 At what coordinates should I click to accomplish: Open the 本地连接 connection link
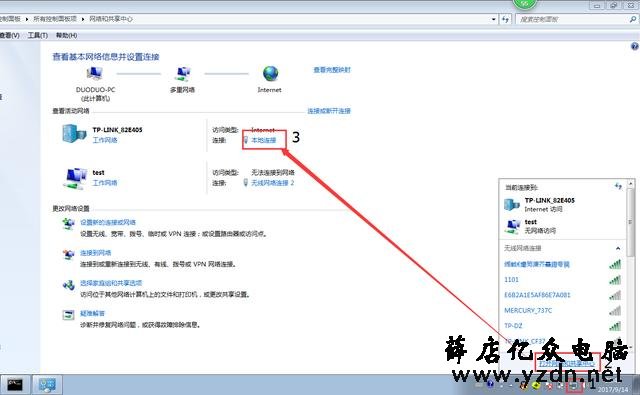[x=264, y=140]
